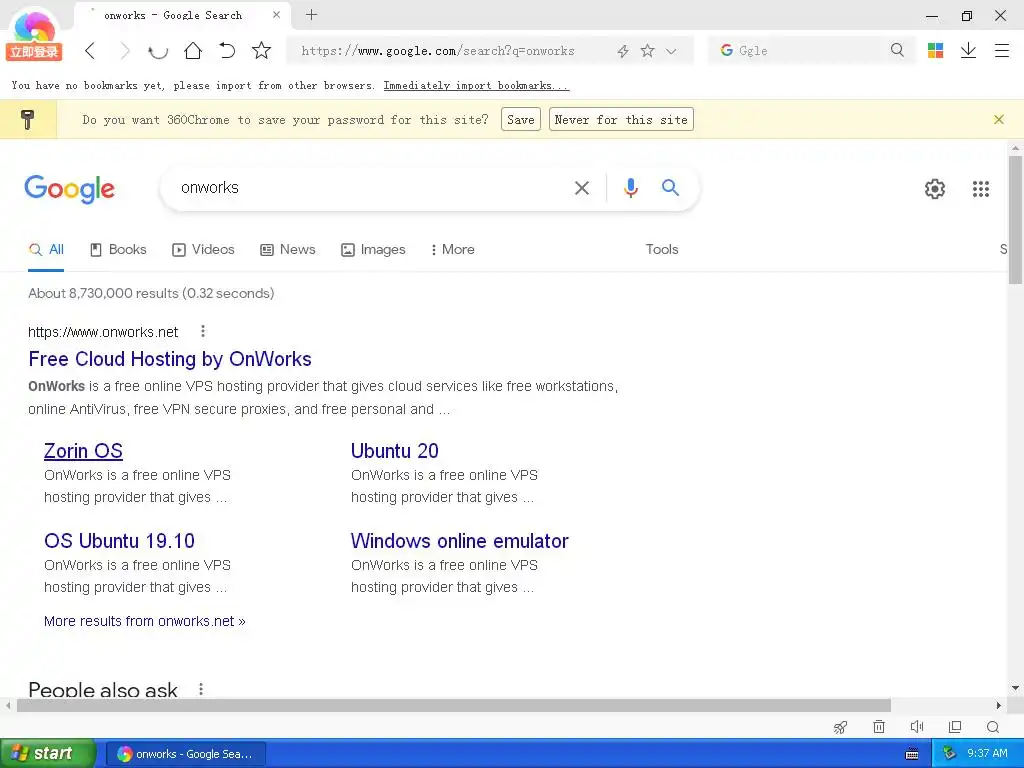Click the password key icon
The height and width of the screenshot is (768, 1024).
(x=27, y=120)
